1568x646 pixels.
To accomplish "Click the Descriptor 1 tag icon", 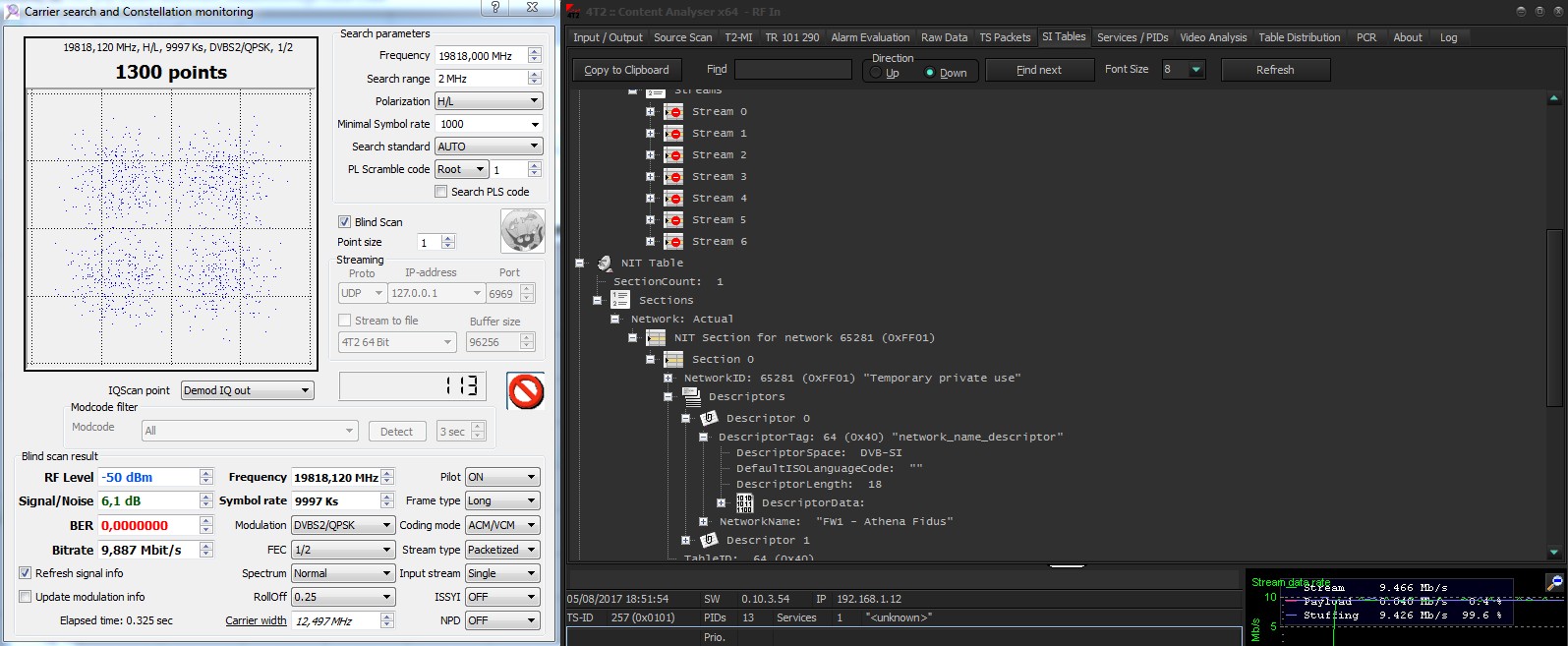I will [x=709, y=541].
